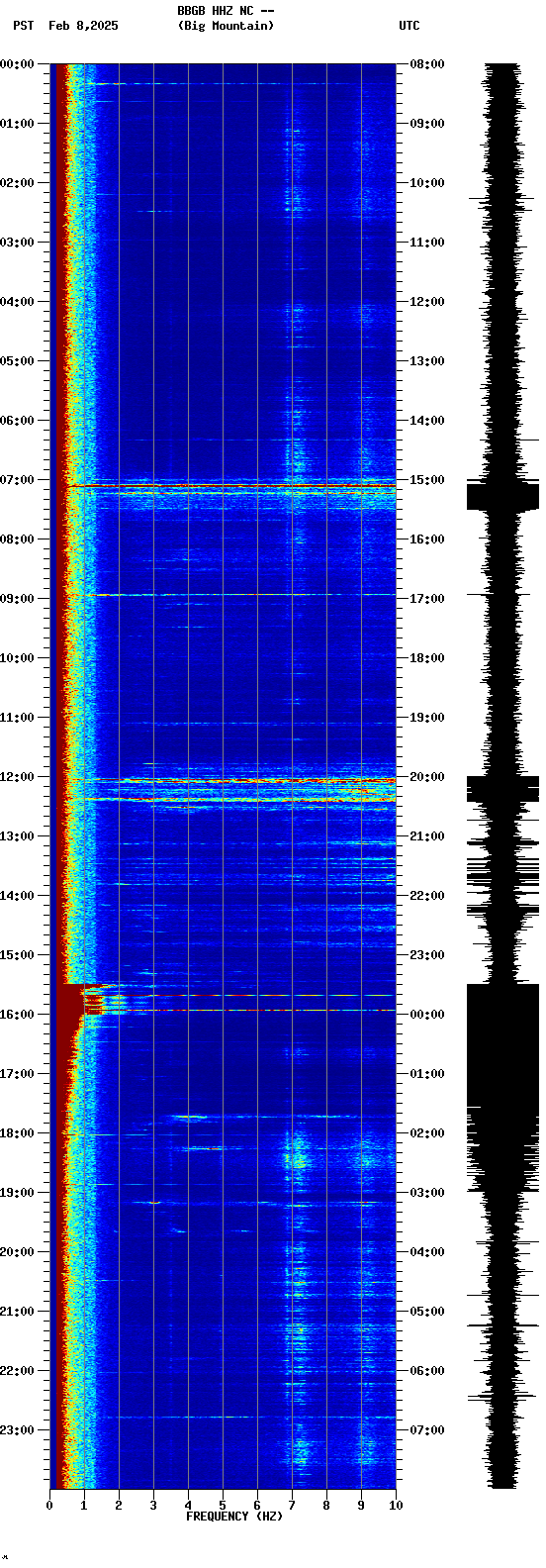
Task: Click the UTC time label '07:00'
Action: 427,1430
